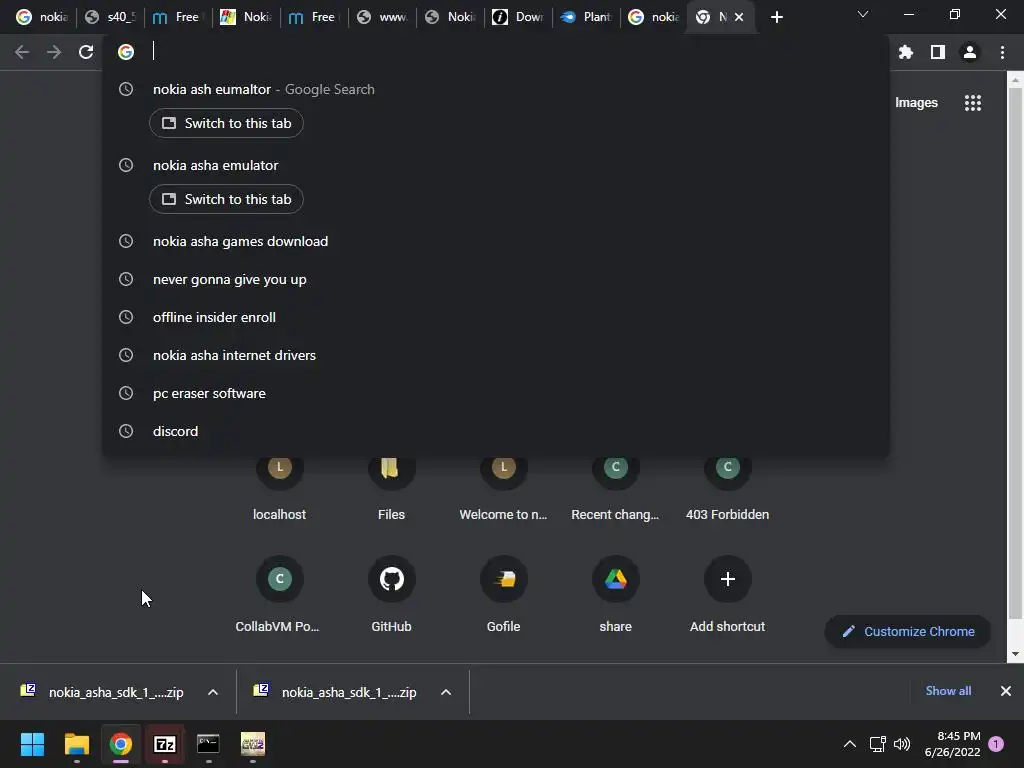Select suggestion nokia asha internet drivers
This screenshot has height=768, width=1024.
click(x=496, y=355)
